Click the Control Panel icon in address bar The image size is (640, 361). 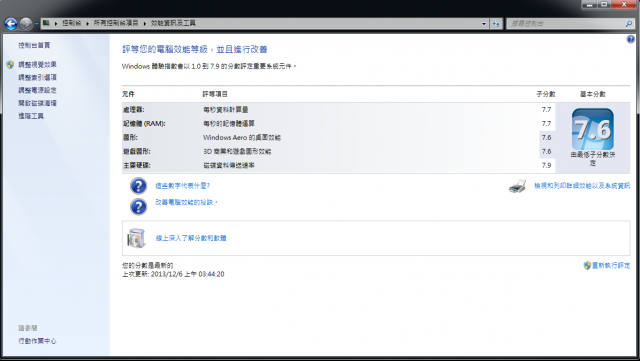click(46, 23)
